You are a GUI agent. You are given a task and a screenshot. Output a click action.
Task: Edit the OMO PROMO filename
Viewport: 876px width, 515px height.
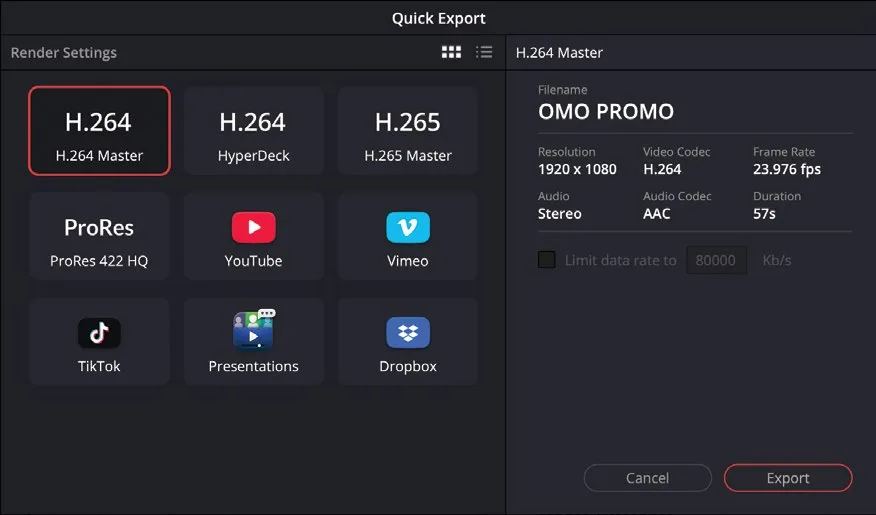click(x=606, y=112)
